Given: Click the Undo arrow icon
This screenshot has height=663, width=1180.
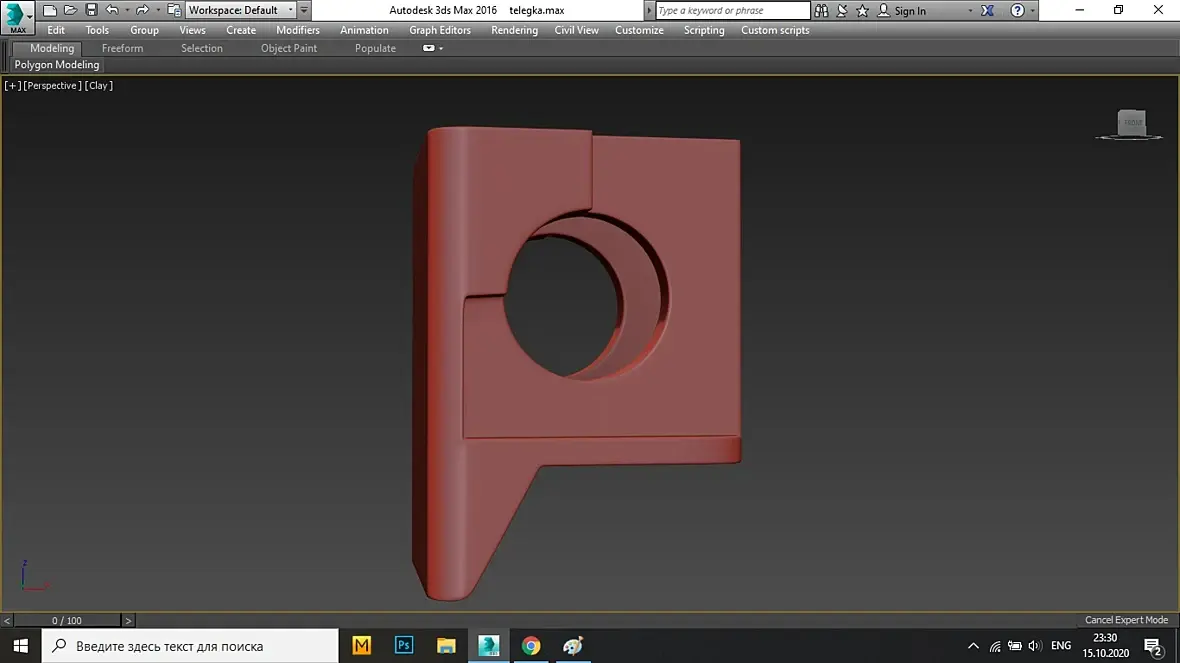Looking at the screenshot, I should [x=111, y=10].
